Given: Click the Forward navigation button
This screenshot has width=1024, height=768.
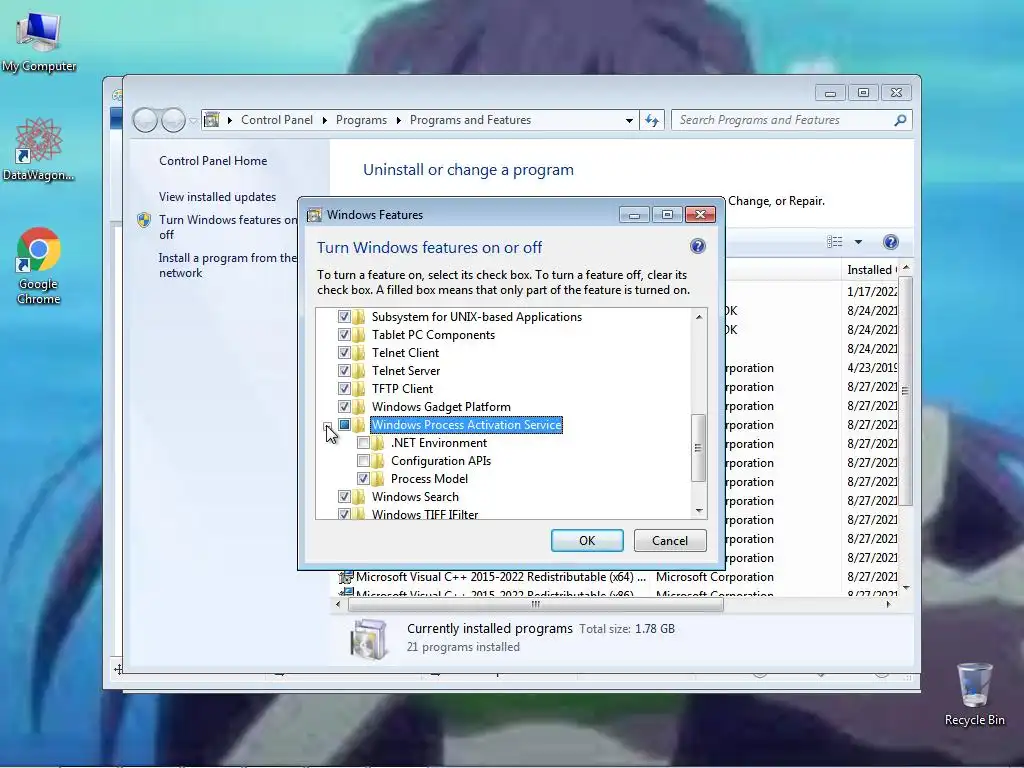Looking at the screenshot, I should point(173,120).
